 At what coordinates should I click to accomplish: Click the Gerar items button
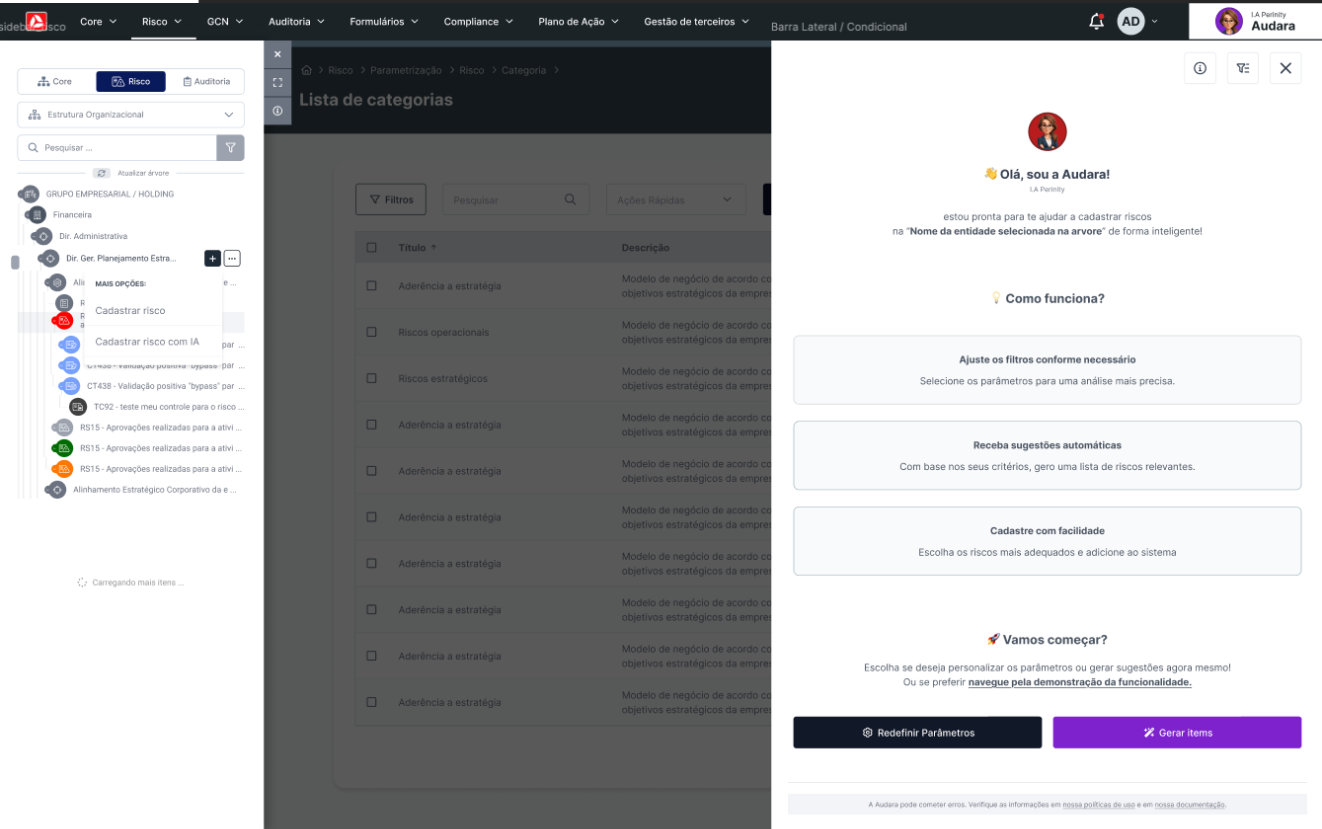(x=1176, y=732)
